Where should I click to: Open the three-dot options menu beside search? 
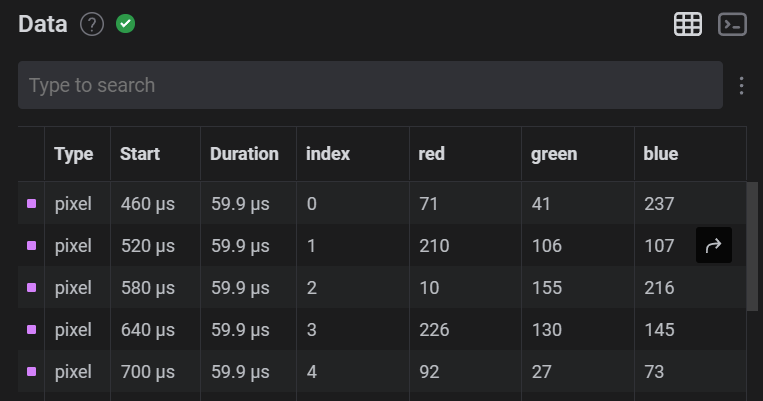(741, 86)
